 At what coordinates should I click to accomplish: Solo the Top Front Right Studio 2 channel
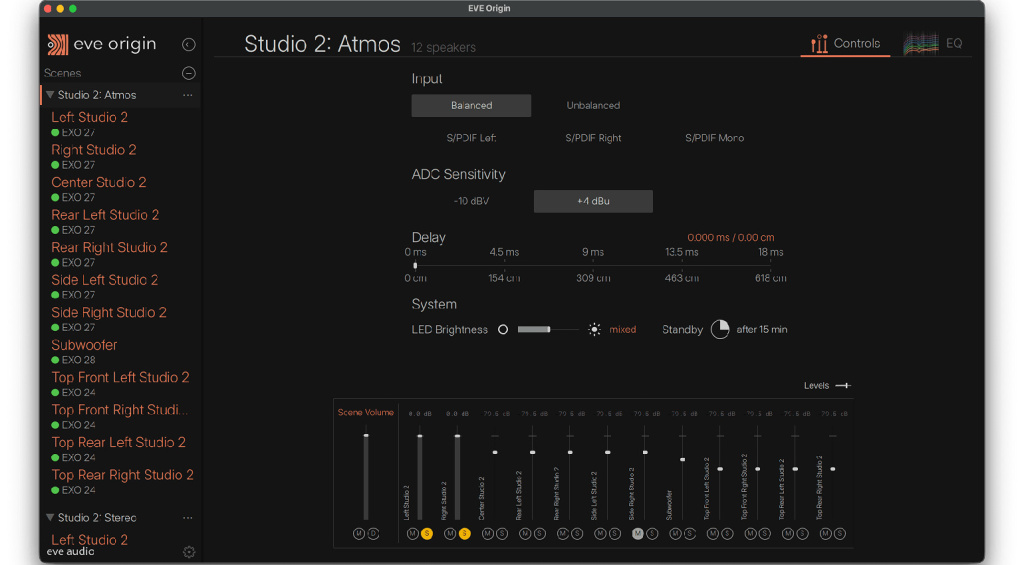765,534
